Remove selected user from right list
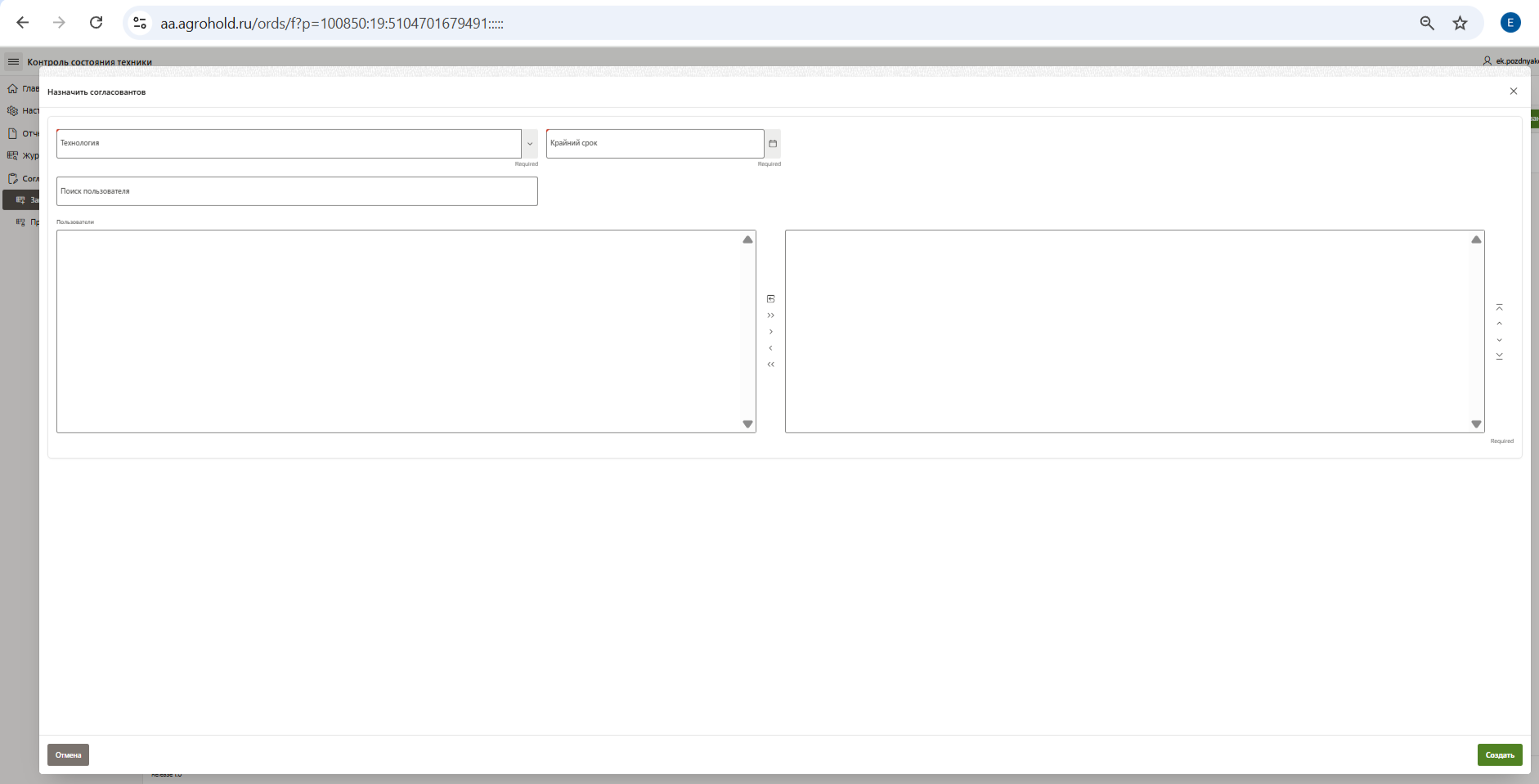The width and height of the screenshot is (1539, 784). 770,348
